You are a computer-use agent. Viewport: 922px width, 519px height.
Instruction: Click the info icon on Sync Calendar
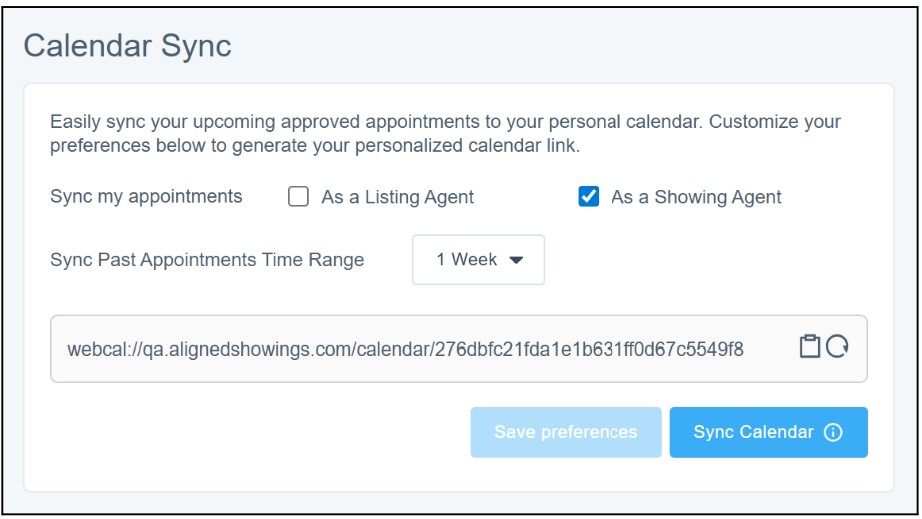point(833,433)
